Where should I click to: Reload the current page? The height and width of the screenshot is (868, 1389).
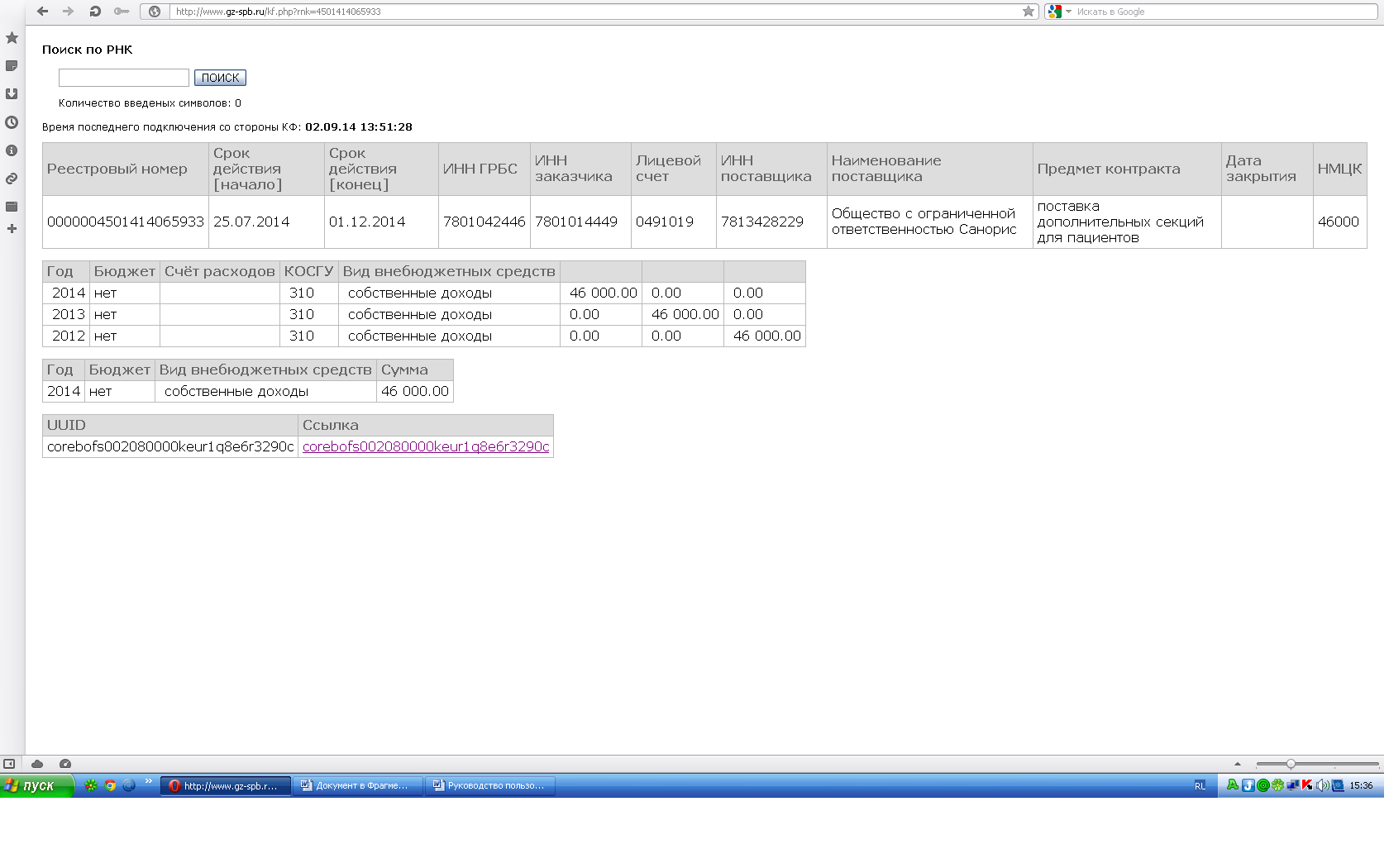click(x=95, y=12)
